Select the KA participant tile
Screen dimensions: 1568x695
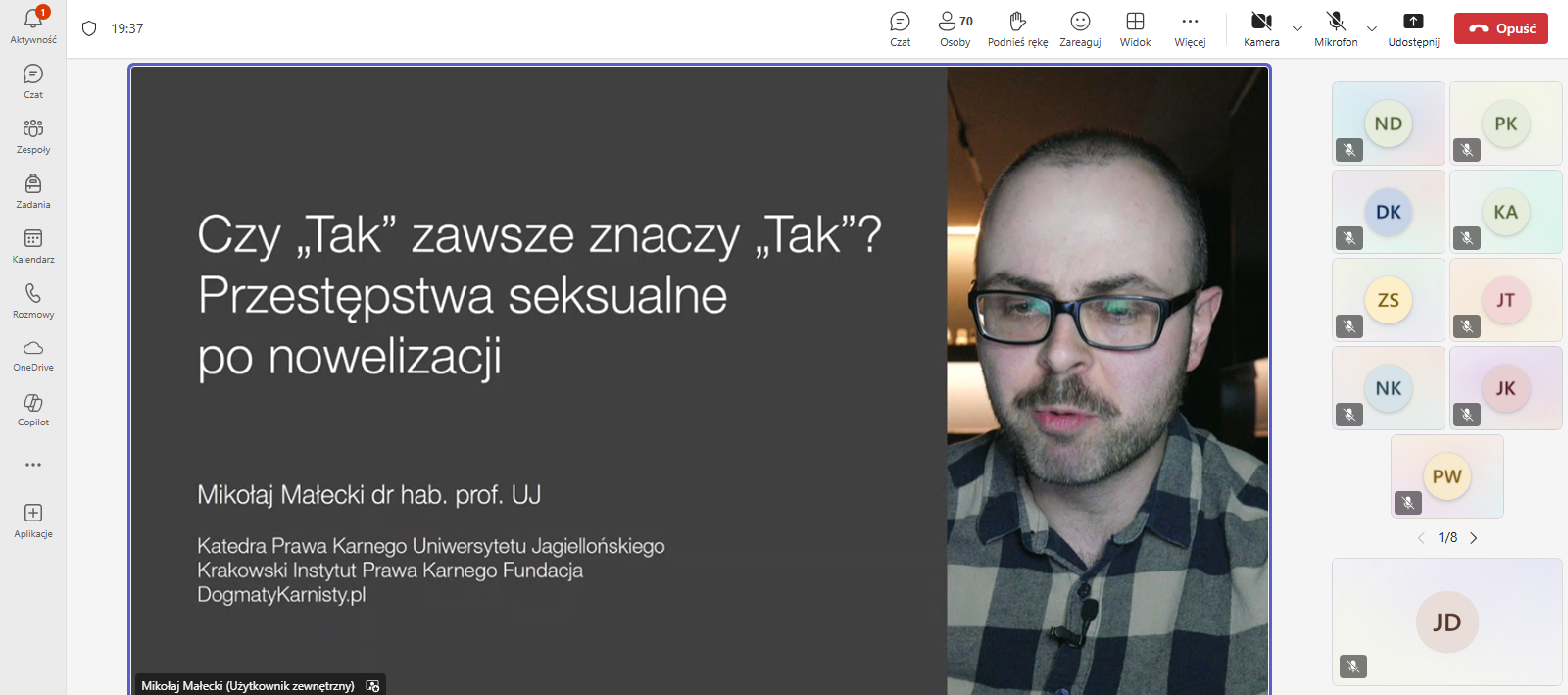[1505, 212]
